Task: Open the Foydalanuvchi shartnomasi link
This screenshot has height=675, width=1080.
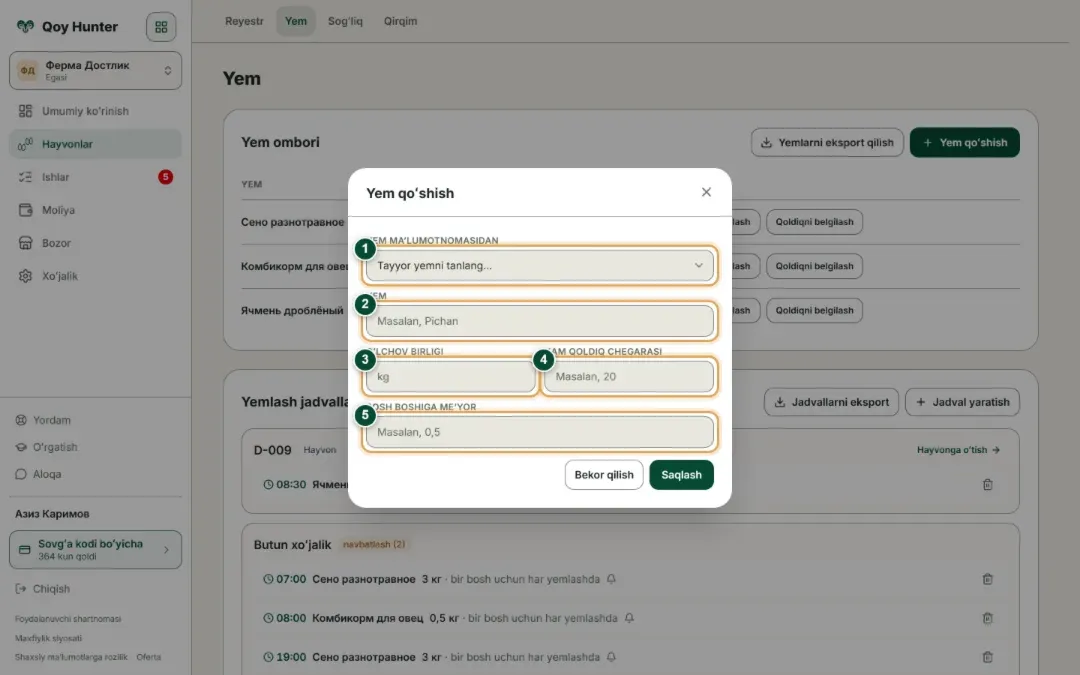Action: 68,619
